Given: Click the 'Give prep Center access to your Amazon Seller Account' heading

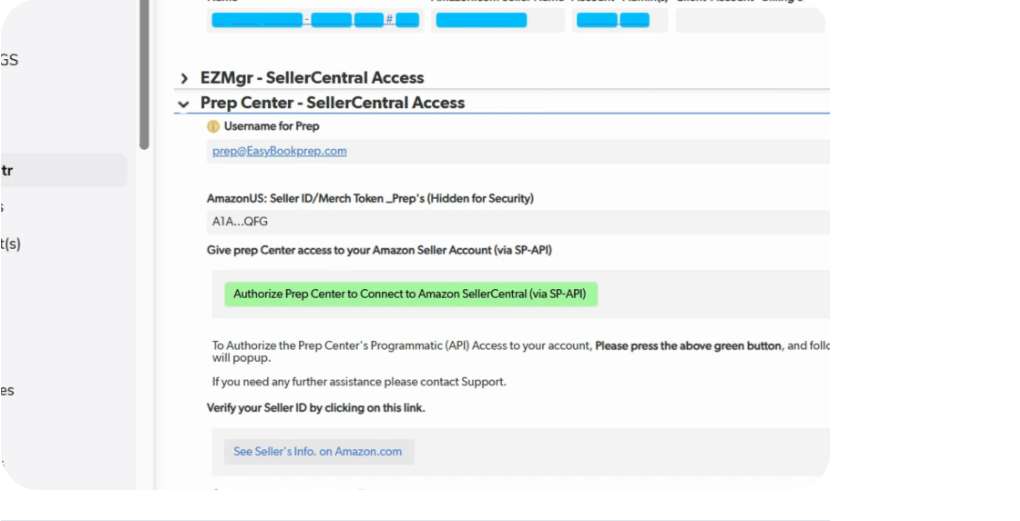Looking at the screenshot, I should (x=379, y=250).
